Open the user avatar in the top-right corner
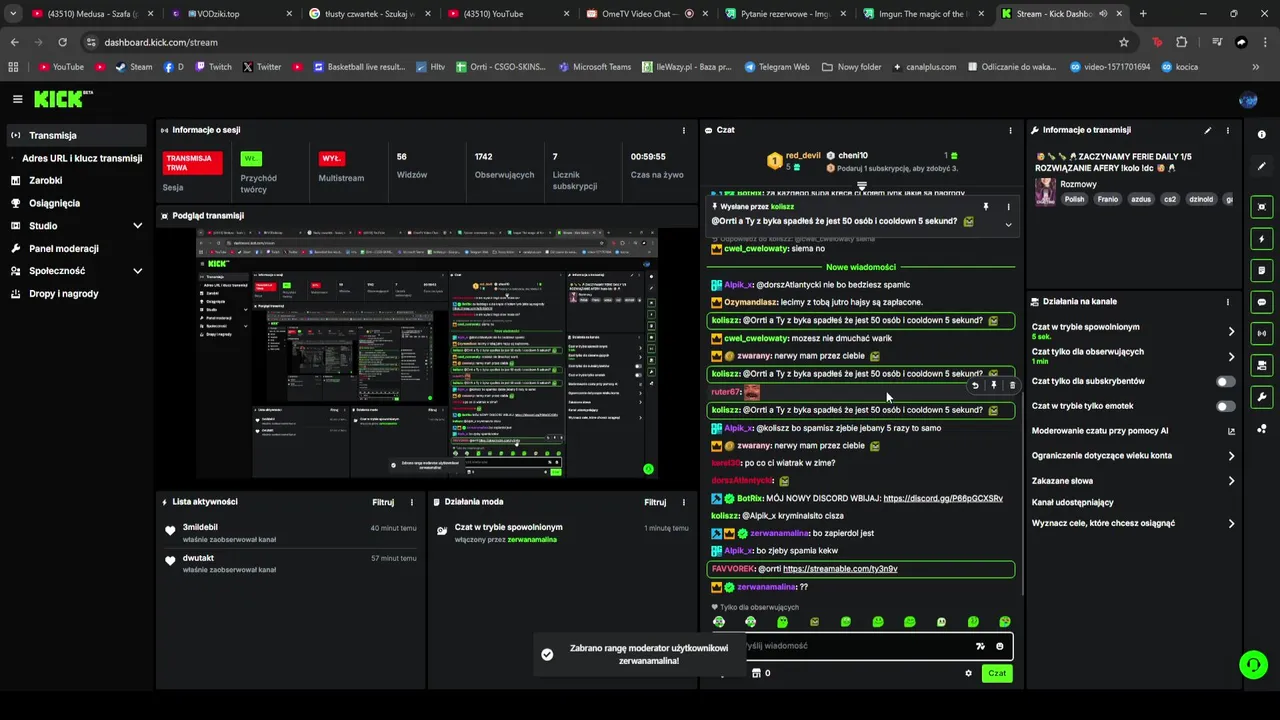The height and width of the screenshot is (720, 1280). (x=1248, y=100)
